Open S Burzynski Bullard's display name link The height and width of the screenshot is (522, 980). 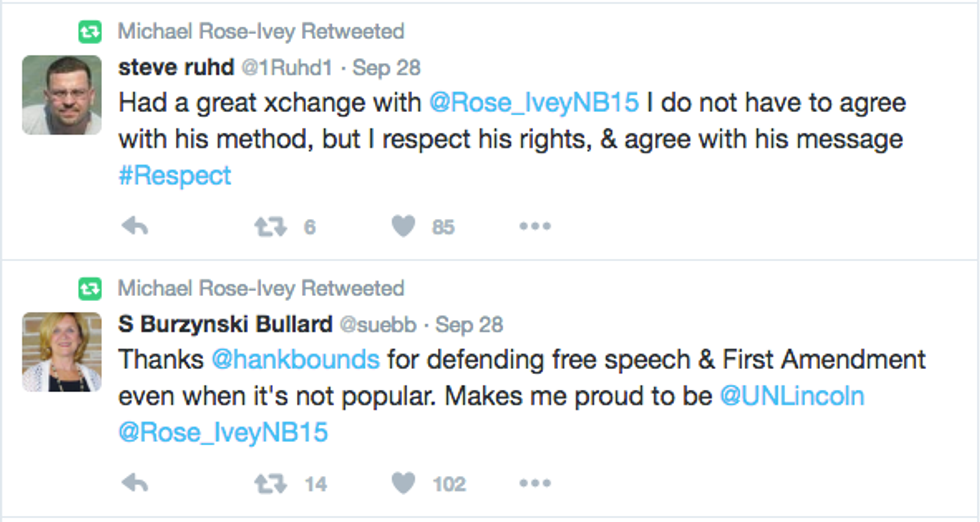225,325
